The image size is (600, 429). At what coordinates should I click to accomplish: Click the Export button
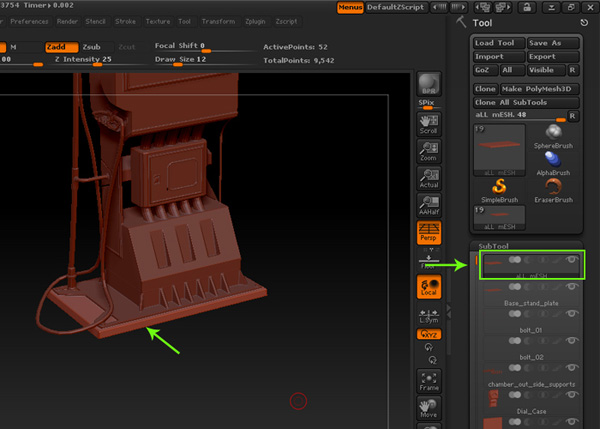[553, 57]
